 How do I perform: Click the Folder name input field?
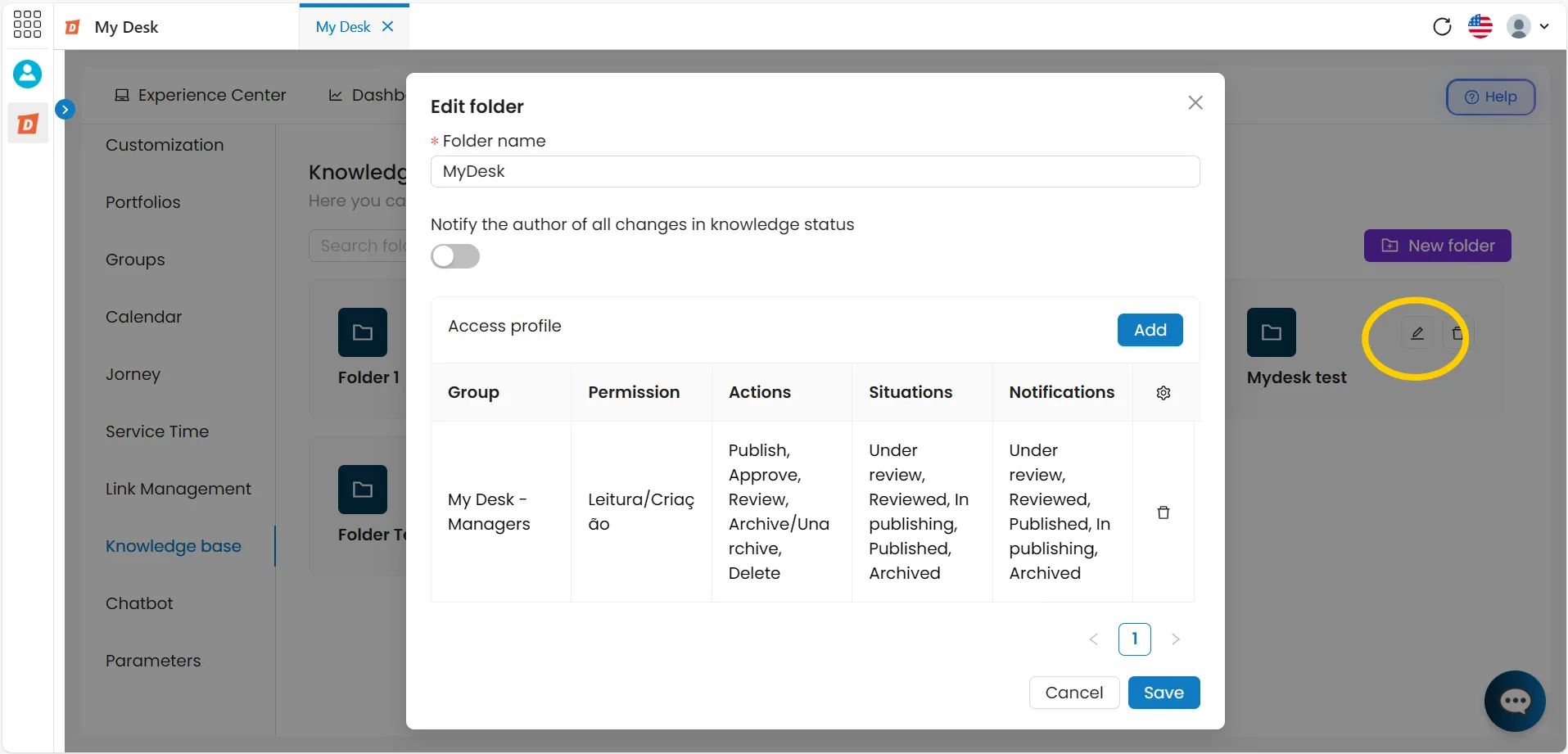(815, 171)
